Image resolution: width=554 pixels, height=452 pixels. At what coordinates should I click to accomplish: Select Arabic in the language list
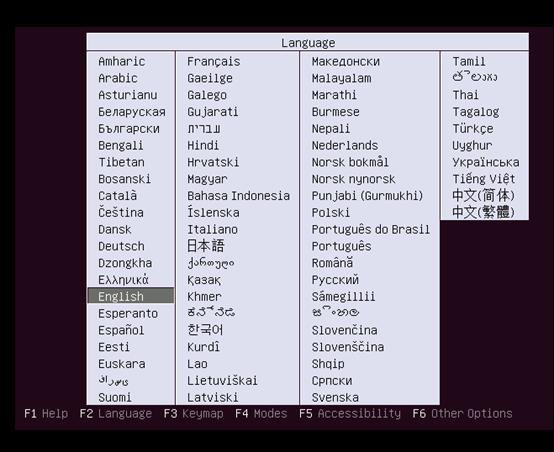point(118,78)
